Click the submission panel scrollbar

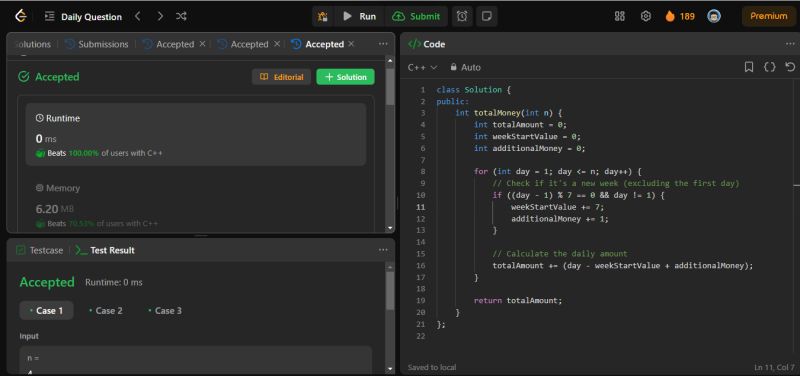pos(390,87)
